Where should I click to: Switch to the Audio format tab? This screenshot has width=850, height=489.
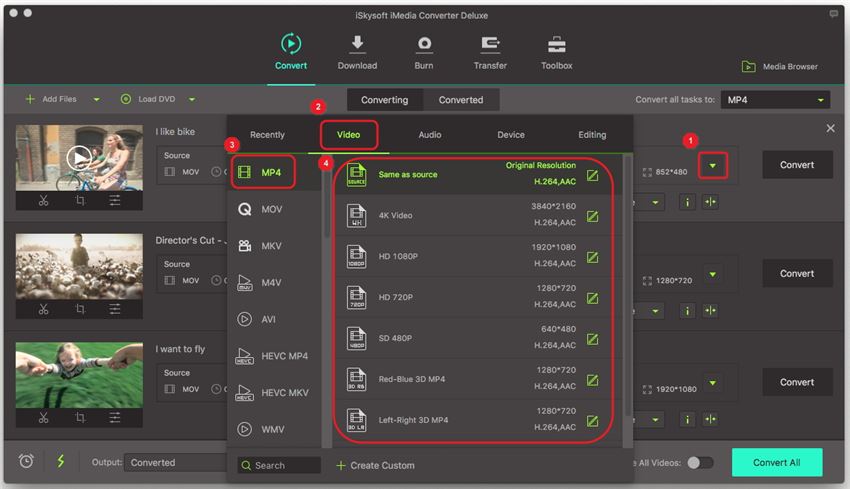(430, 135)
